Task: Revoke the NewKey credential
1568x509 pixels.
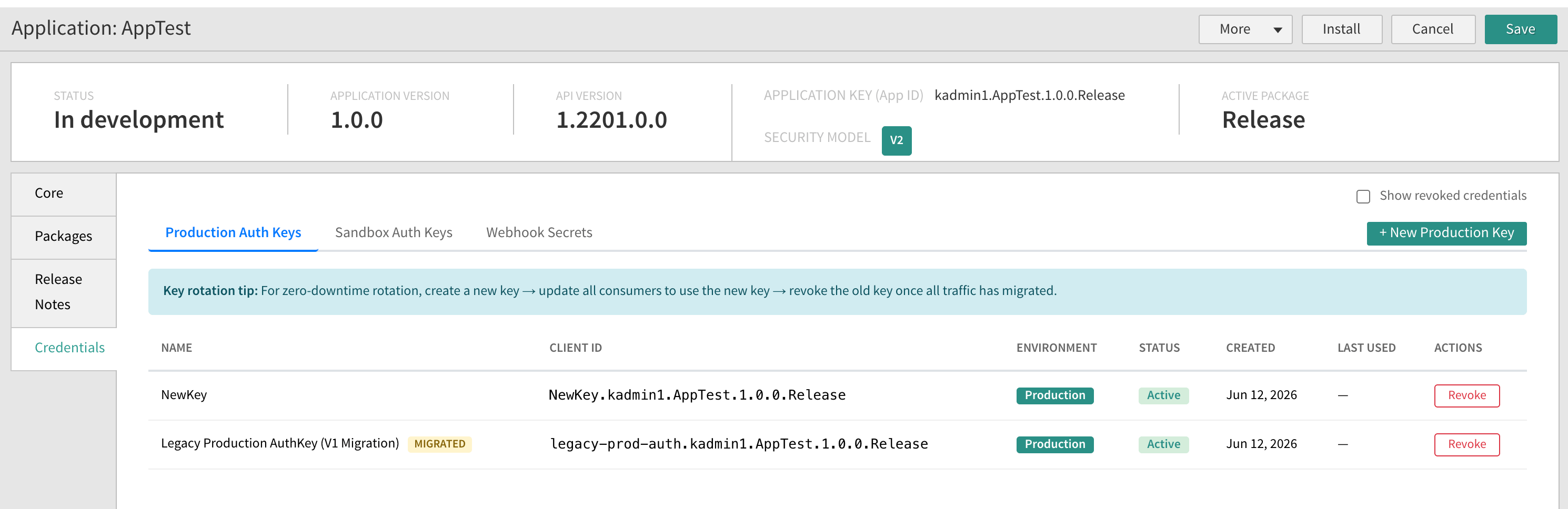Action: [1466, 395]
